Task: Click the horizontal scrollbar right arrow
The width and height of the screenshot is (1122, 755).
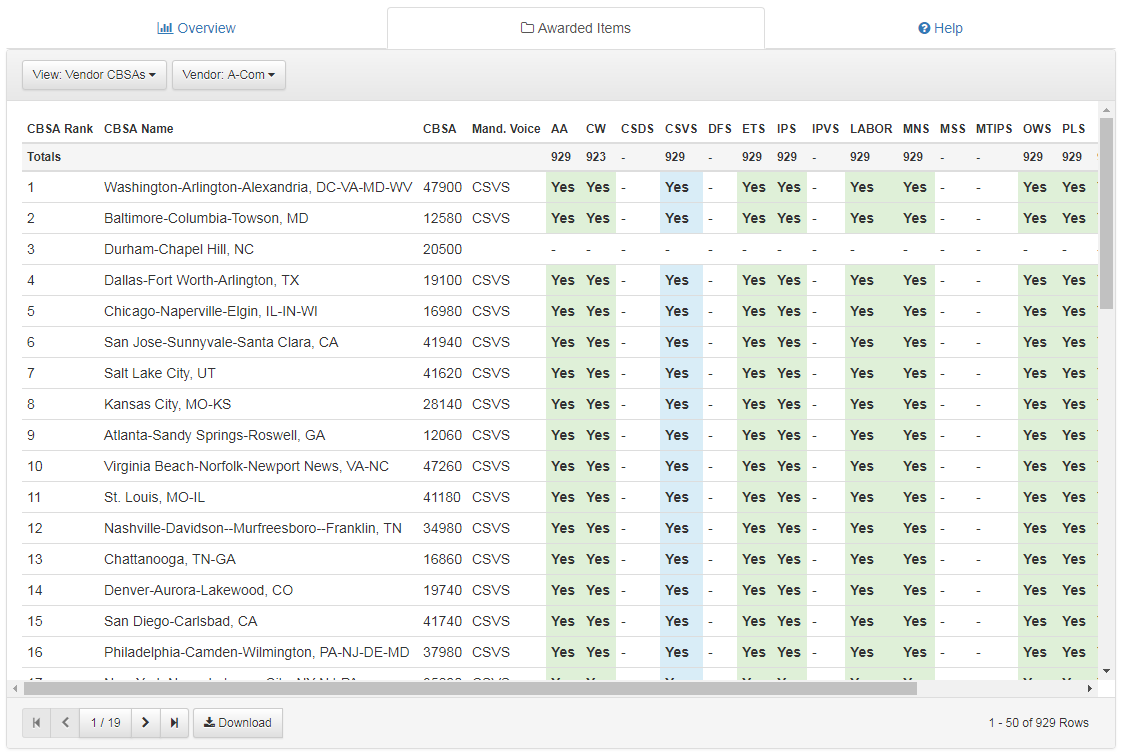Action: coord(1090,689)
